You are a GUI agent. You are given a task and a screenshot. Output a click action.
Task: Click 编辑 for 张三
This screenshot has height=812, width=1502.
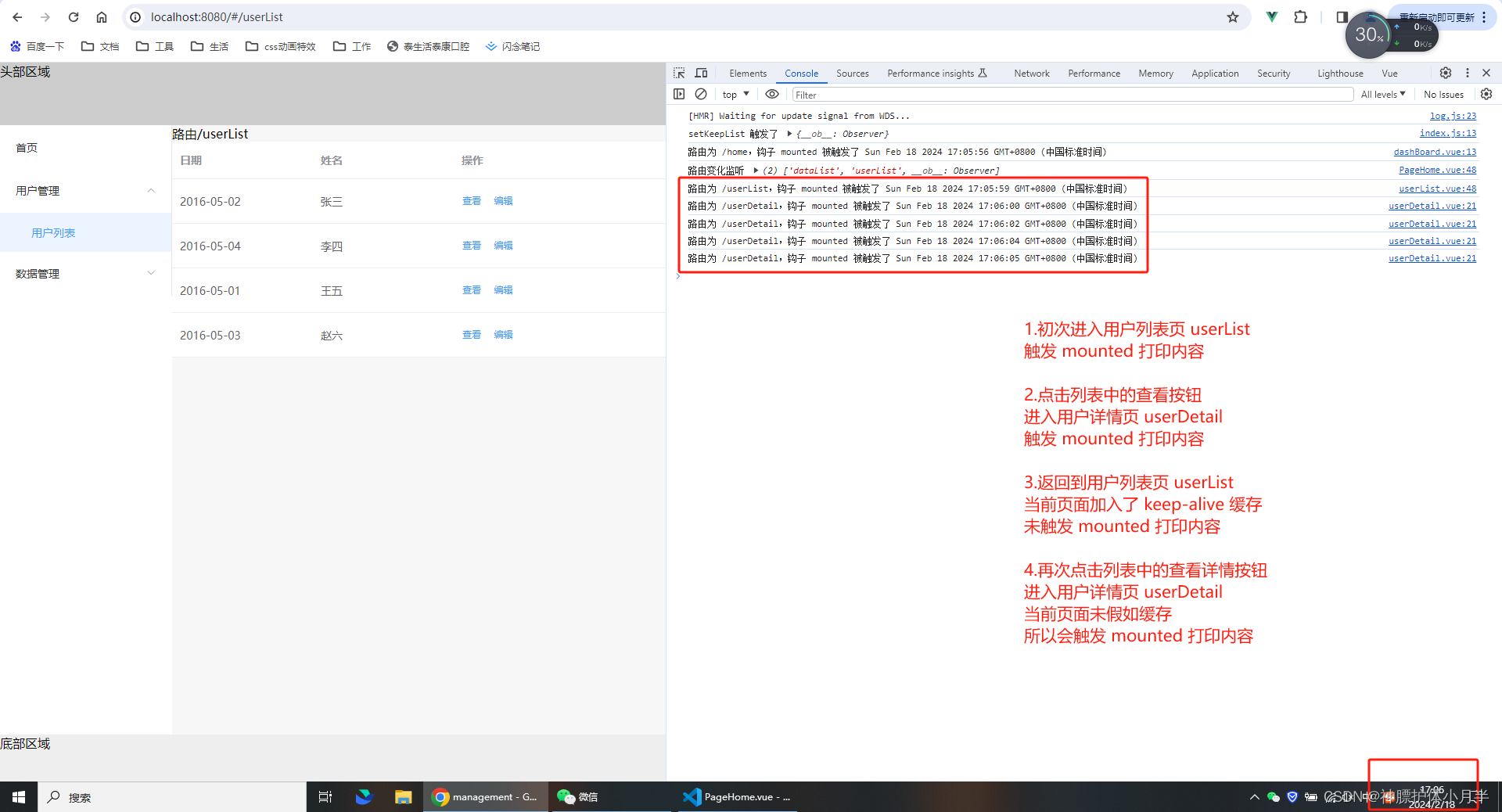[x=503, y=201]
